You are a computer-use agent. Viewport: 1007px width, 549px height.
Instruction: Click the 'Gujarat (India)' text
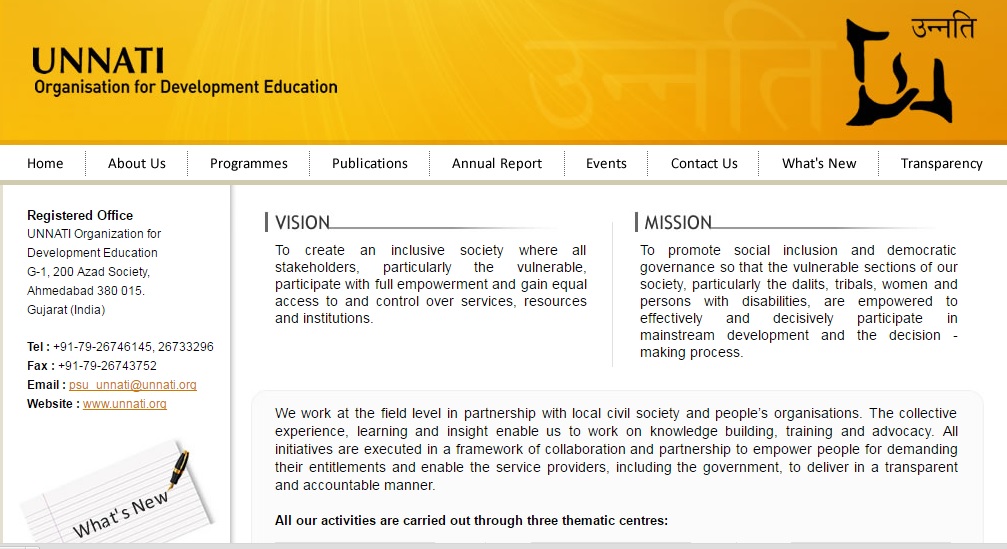point(66,309)
